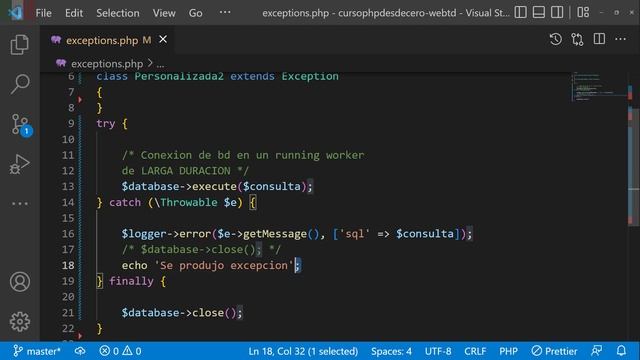
Task: Open More Actions menu in editor toolbar
Action: (x=620, y=39)
